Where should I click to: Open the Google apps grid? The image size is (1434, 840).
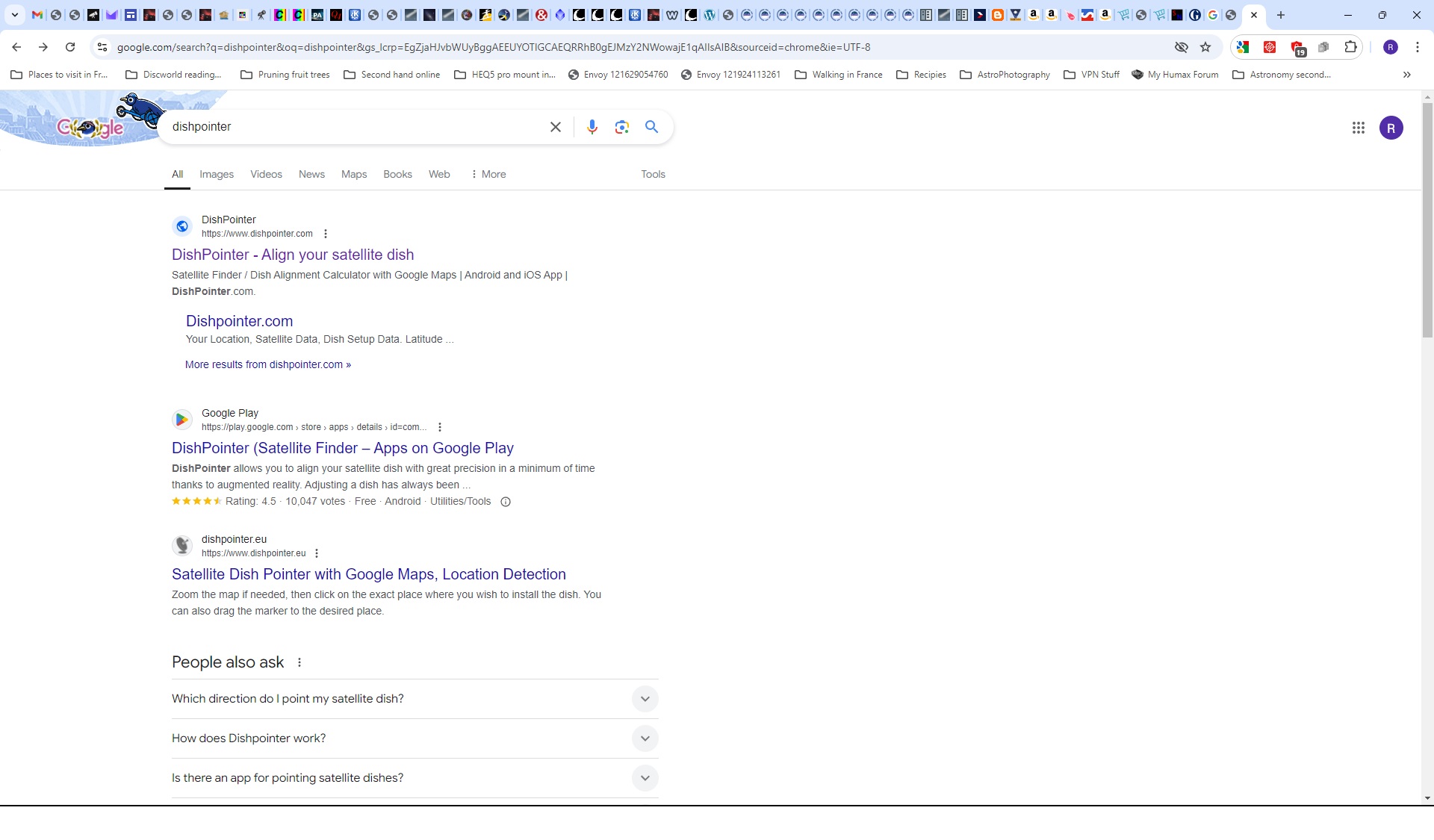click(1359, 128)
